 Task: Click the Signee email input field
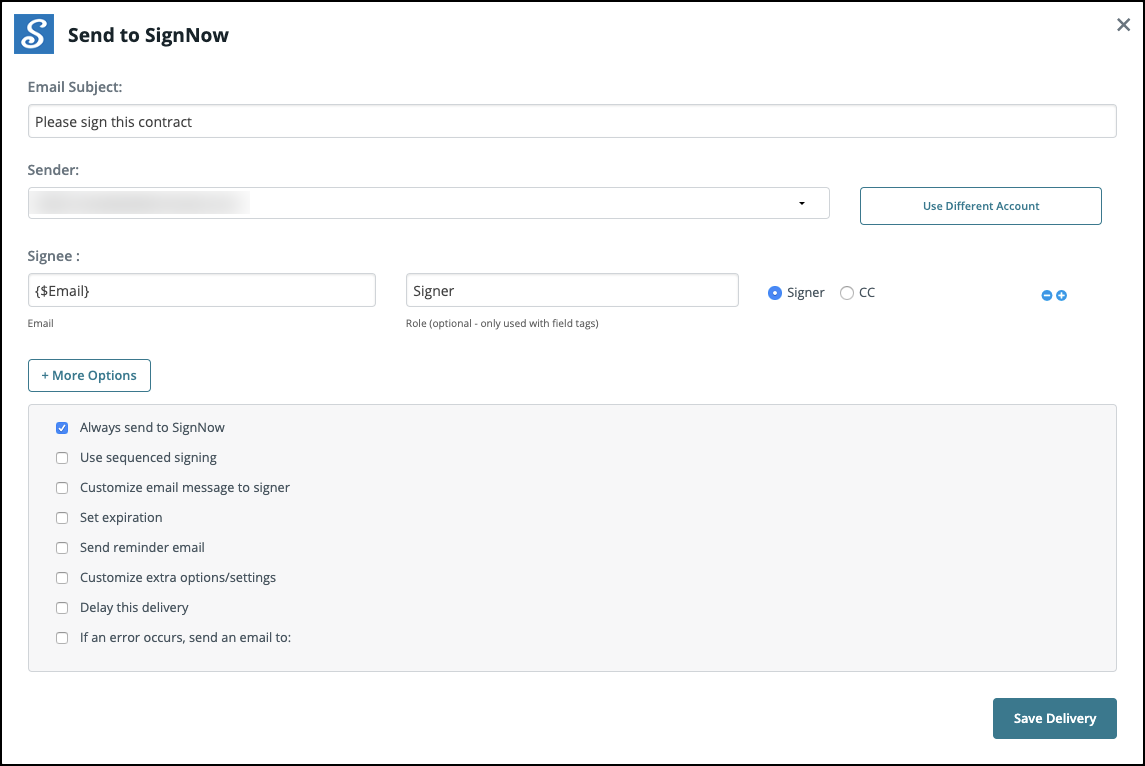point(202,291)
